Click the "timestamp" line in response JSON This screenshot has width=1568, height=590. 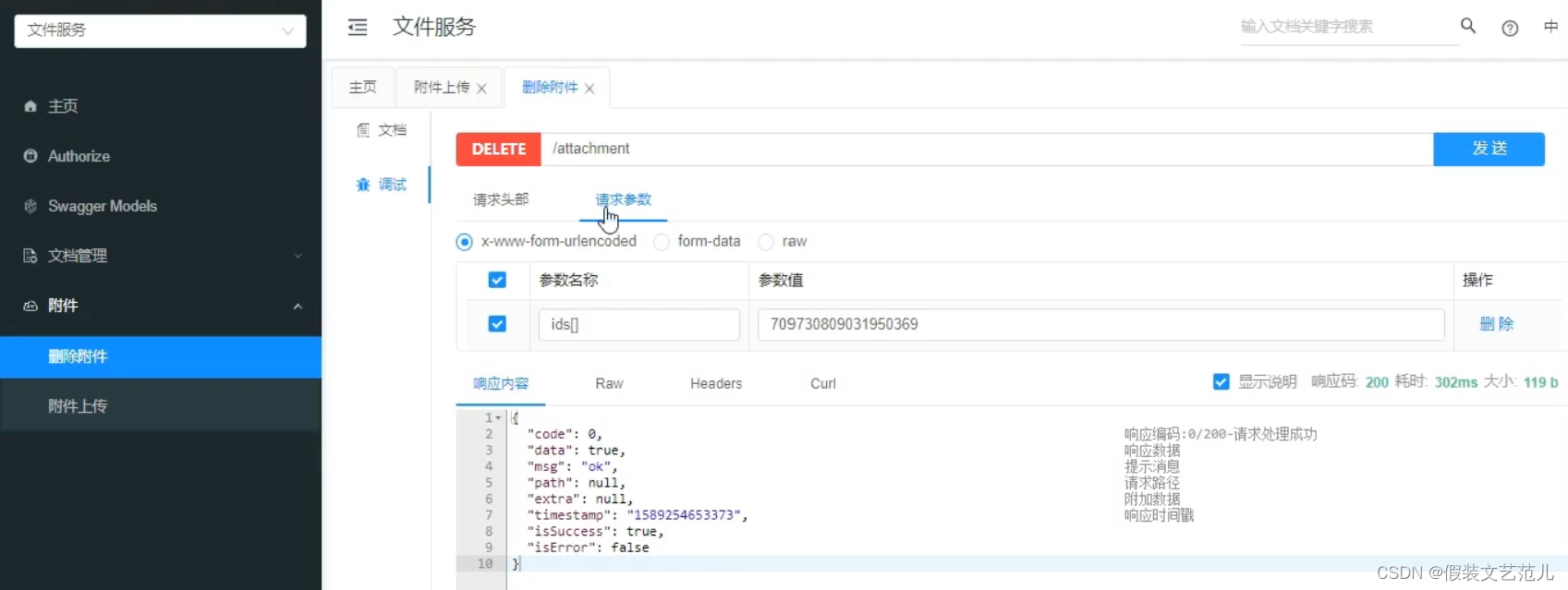(x=637, y=515)
